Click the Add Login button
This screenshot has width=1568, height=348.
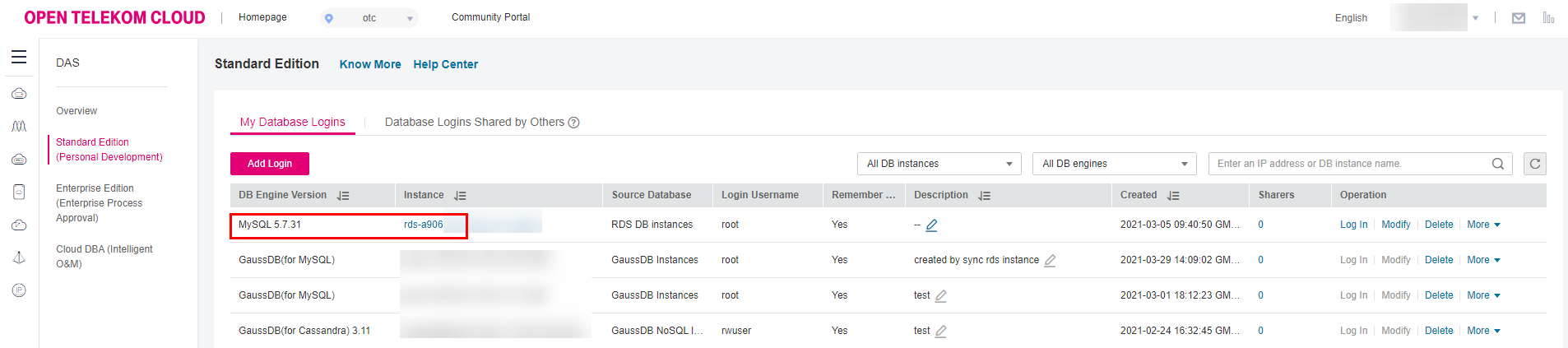[270, 164]
